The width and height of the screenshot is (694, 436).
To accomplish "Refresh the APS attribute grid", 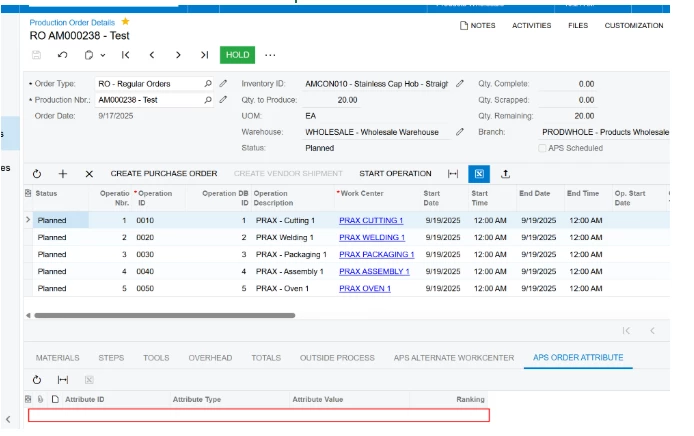I will [37, 380].
